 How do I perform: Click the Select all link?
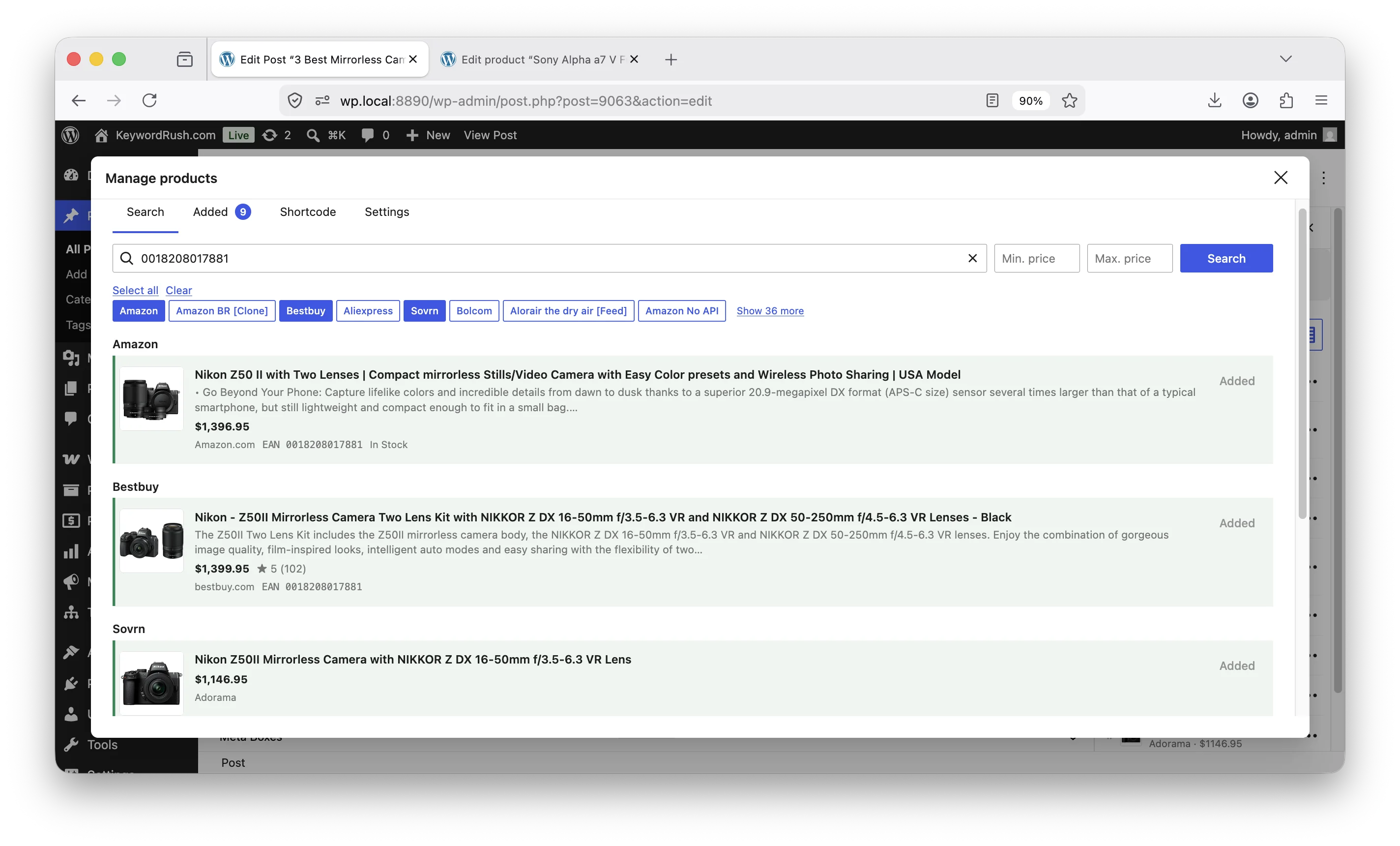click(x=135, y=290)
